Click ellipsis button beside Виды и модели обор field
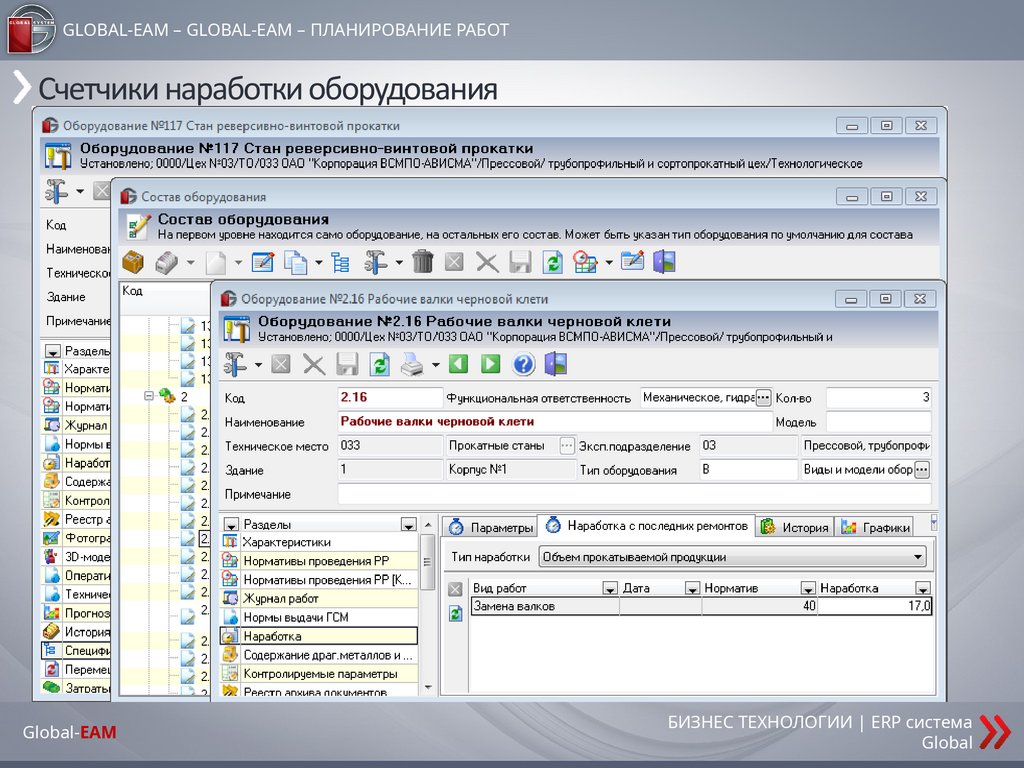This screenshot has width=1024, height=768. [x=921, y=470]
